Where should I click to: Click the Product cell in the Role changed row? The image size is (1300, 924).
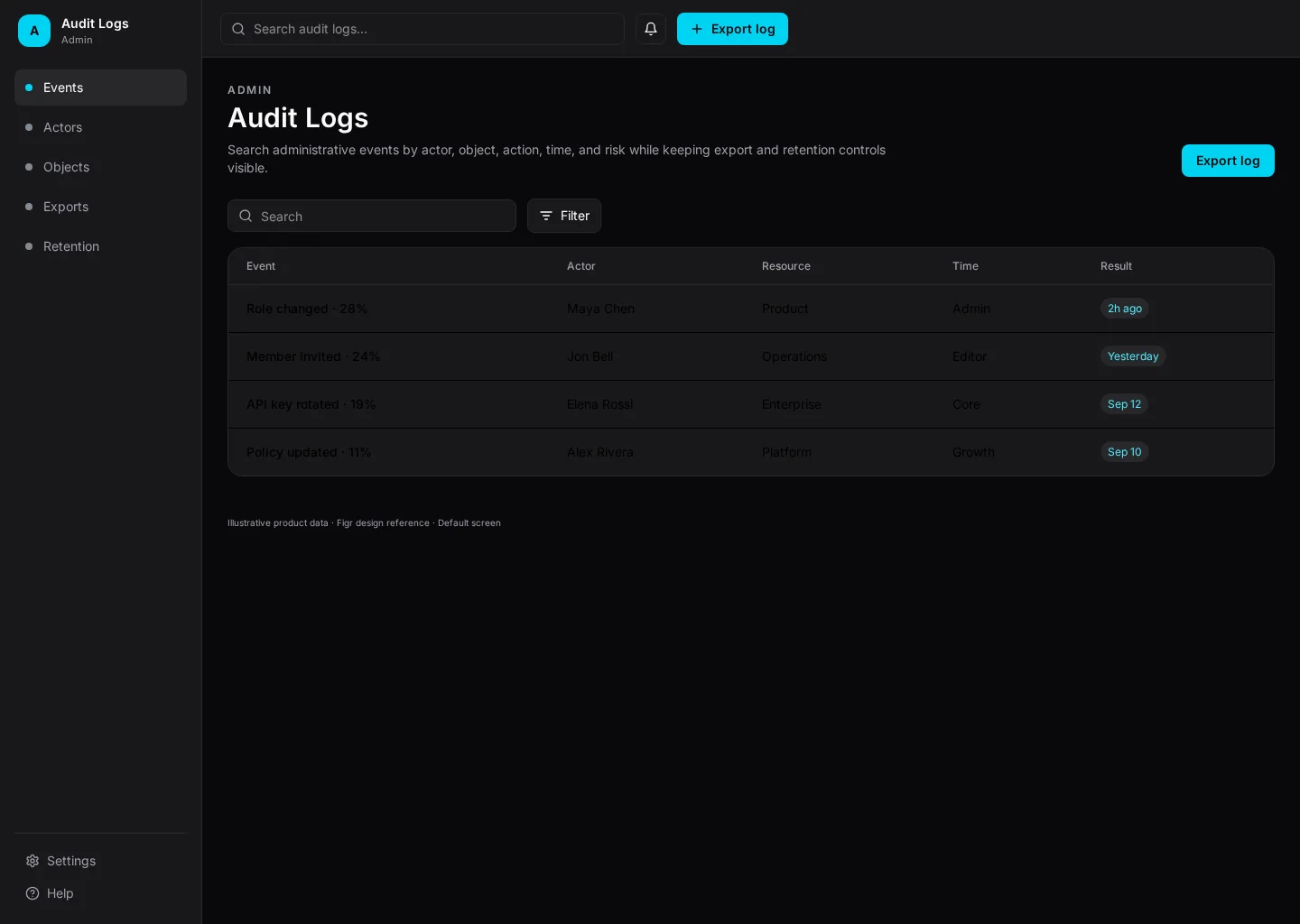(785, 309)
